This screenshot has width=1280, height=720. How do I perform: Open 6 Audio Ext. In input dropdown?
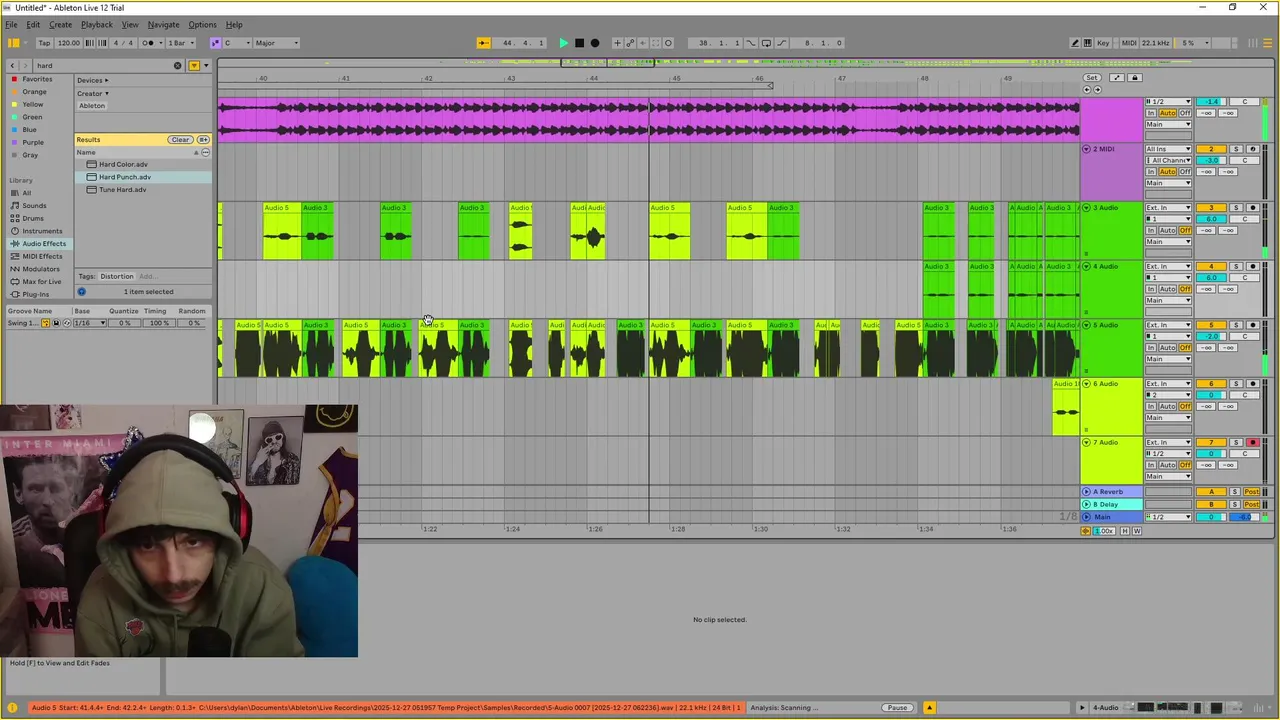pyautogui.click(x=1168, y=384)
